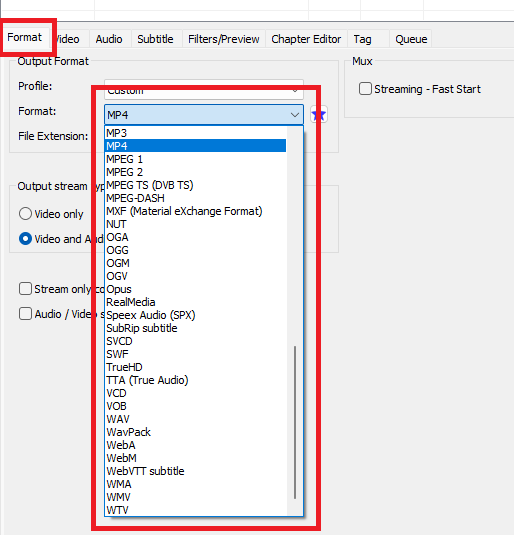514x535 pixels.
Task: Open the Audio tab
Action: (x=109, y=39)
